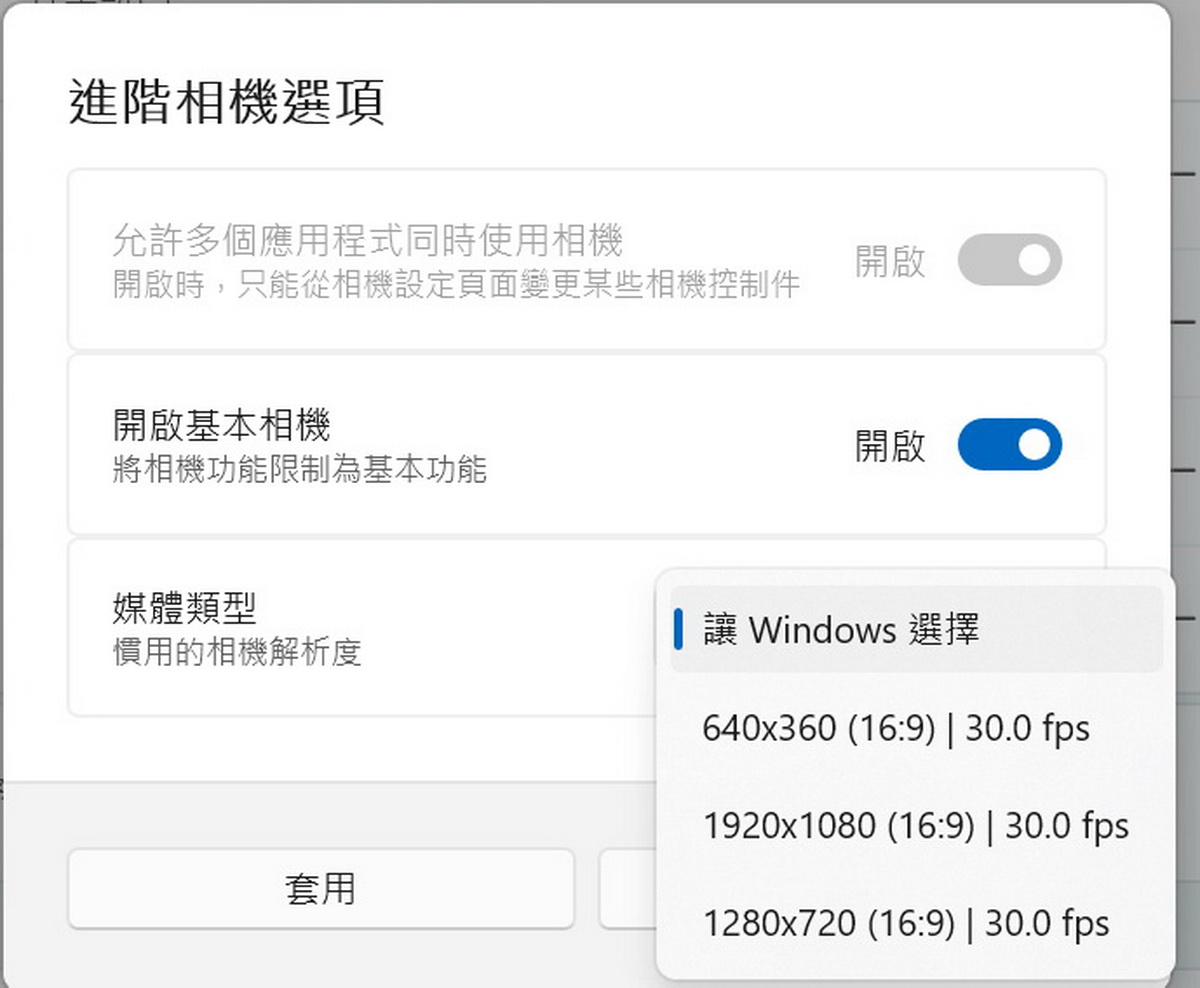Click the blue selection indicator beside 讓 Windows 選擇
The height and width of the screenshot is (988, 1200).
click(679, 630)
